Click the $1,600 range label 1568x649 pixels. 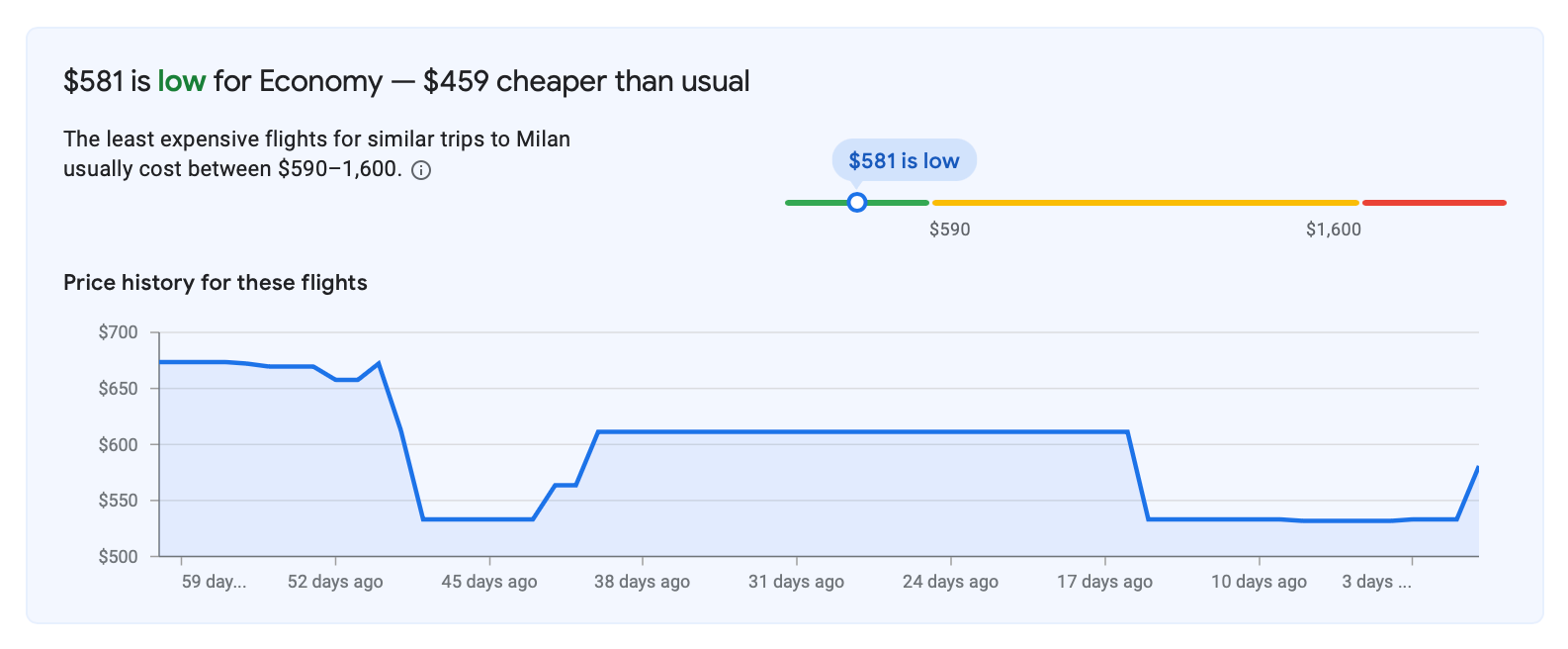tap(1333, 230)
